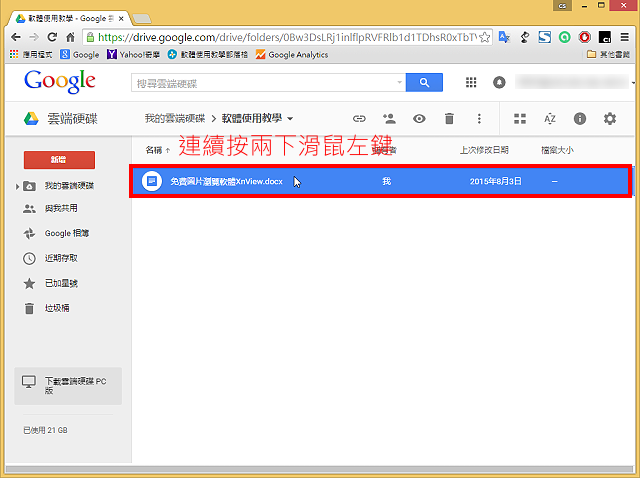Open 與我共用 in sidebar
Image resolution: width=642 pixels, height=481 pixels.
point(61,209)
